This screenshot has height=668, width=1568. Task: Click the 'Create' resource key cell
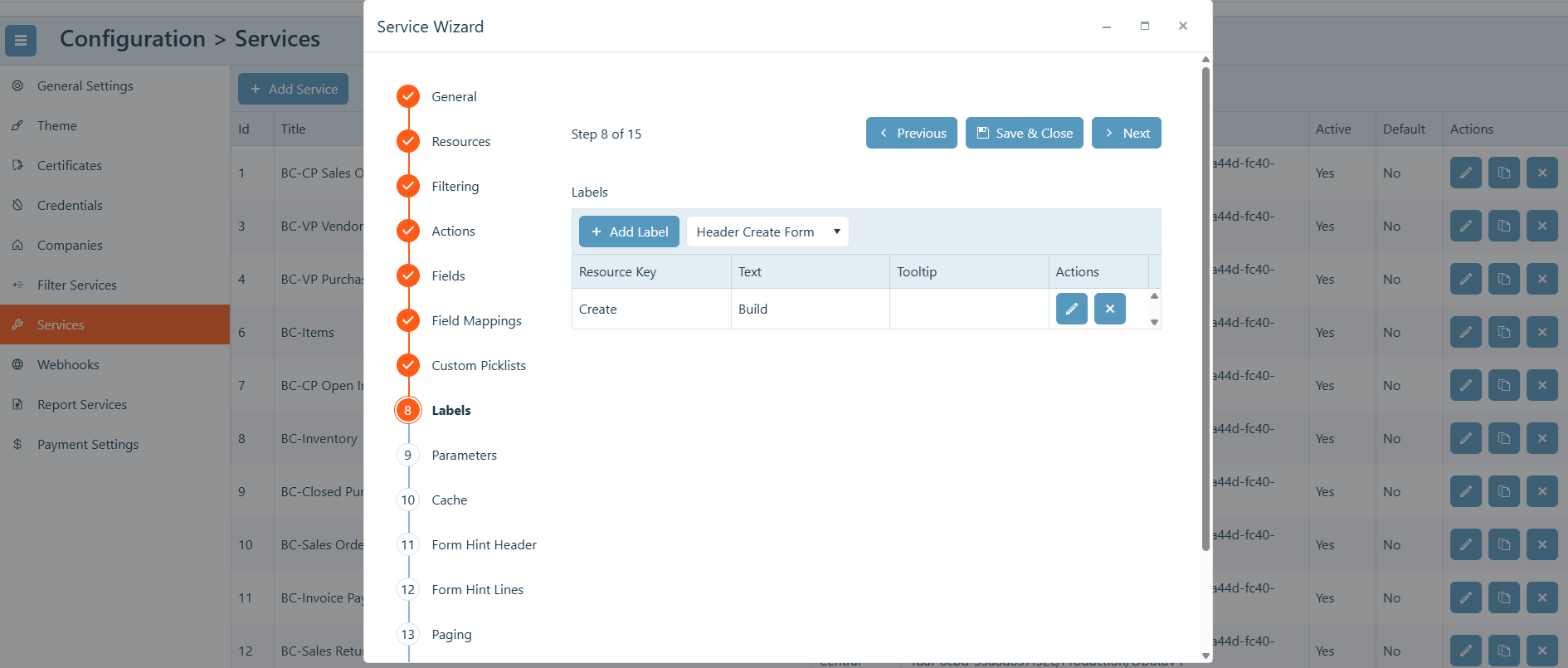[x=651, y=309]
